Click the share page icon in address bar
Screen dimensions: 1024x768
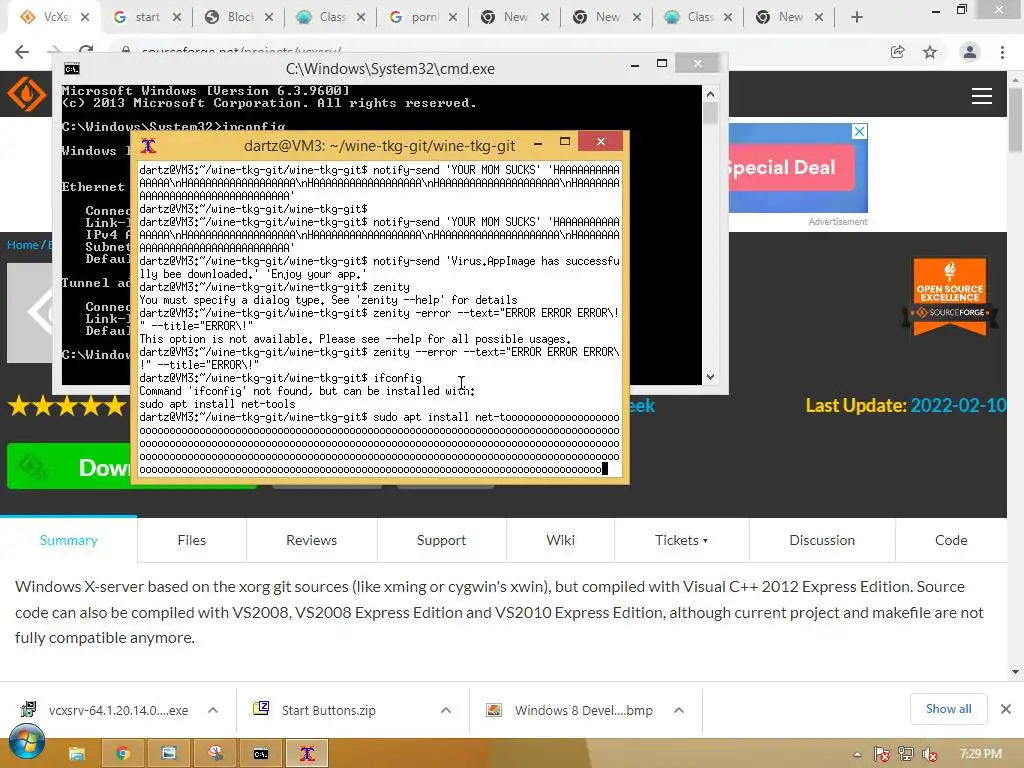click(x=898, y=52)
